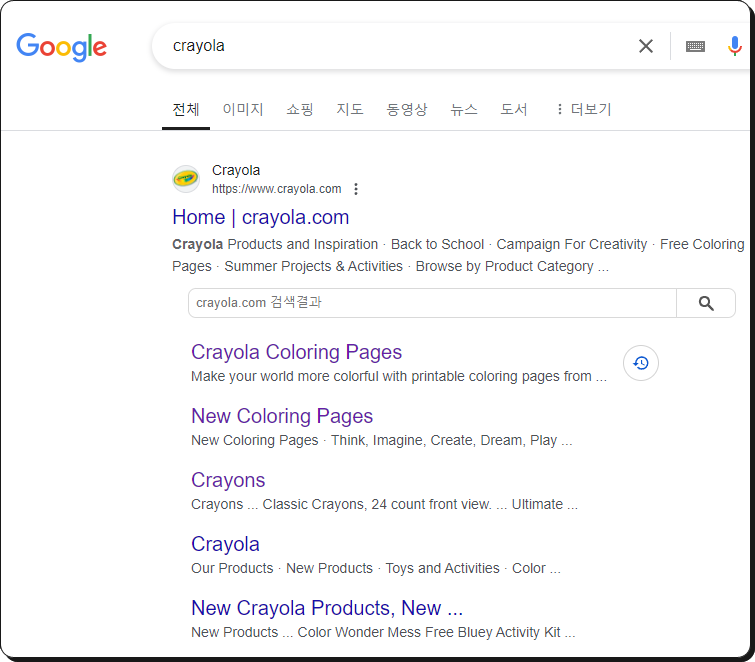Open New Crayola Products, New ... link

tap(326, 608)
